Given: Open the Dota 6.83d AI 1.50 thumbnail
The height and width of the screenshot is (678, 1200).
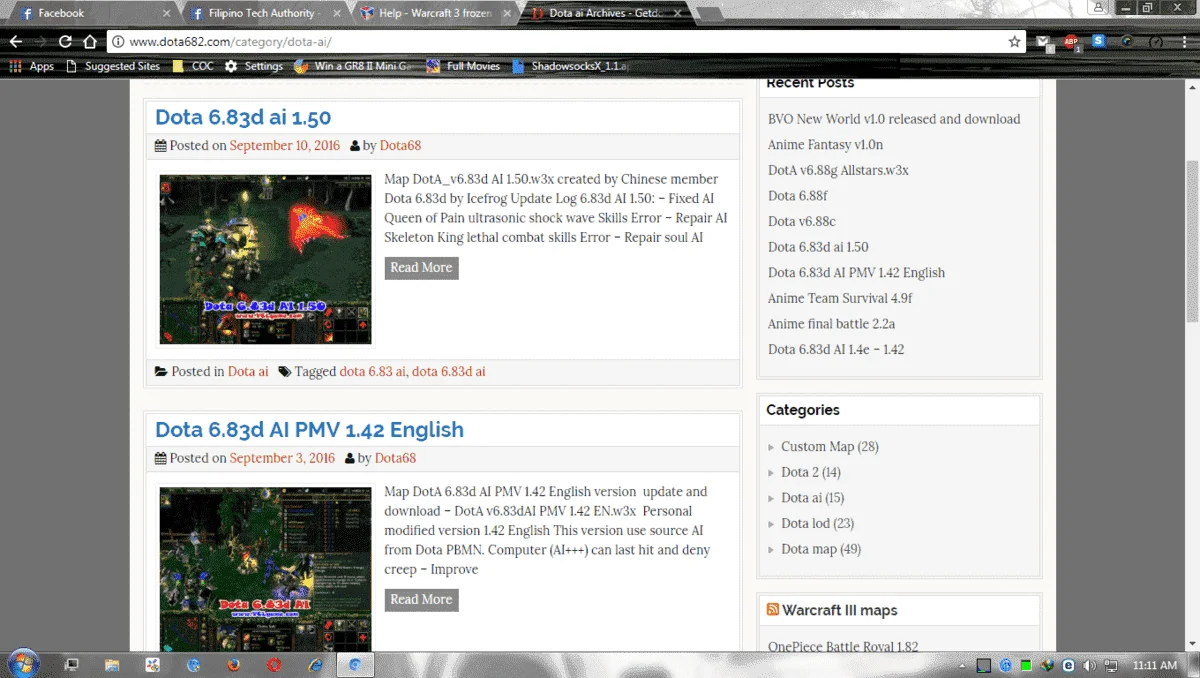Looking at the screenshot, I should 265,260.
